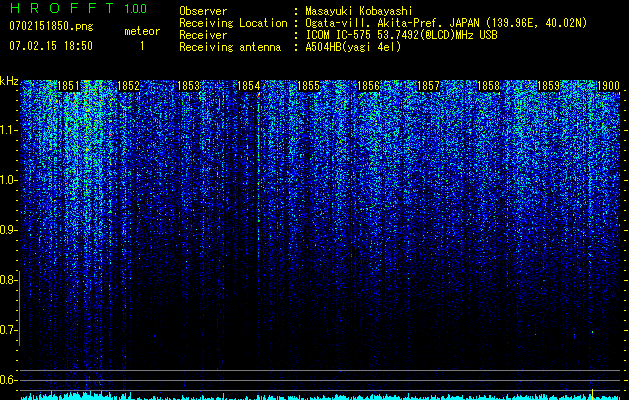Click the Observer field label
Image resolution: width=629 pixels, height=400 pixels.
[x=203, y=11]
